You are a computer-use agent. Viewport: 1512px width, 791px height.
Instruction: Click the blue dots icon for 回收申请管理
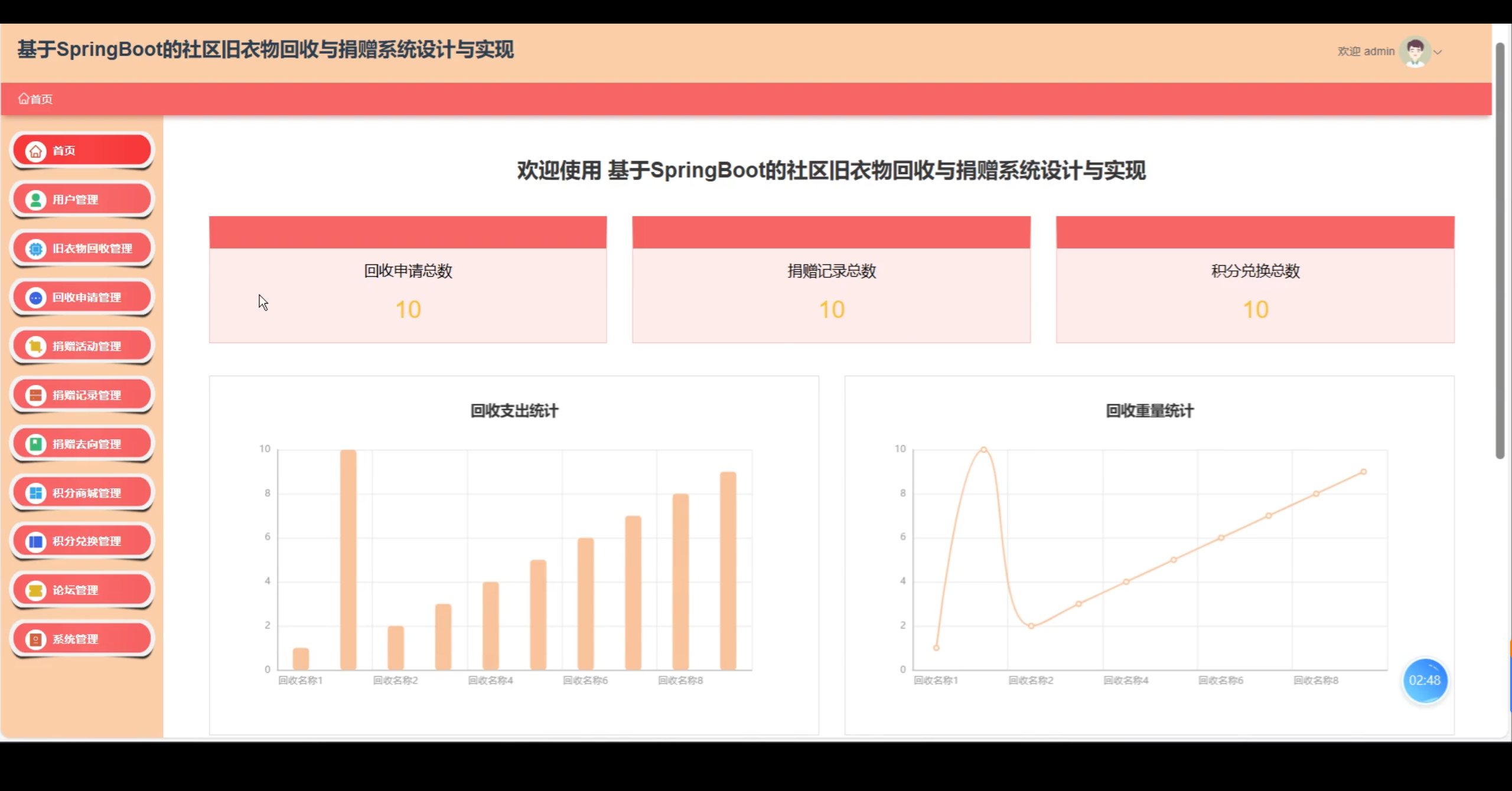pos(35,298)
